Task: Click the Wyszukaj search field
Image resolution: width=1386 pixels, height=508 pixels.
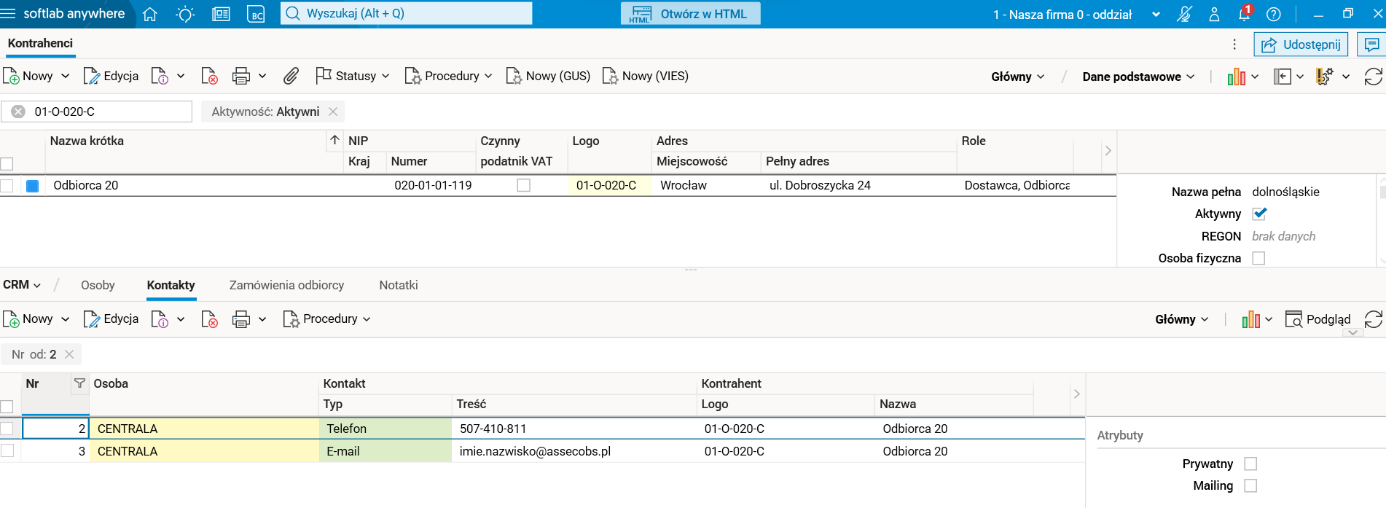Action: click(x=406, y=14)
